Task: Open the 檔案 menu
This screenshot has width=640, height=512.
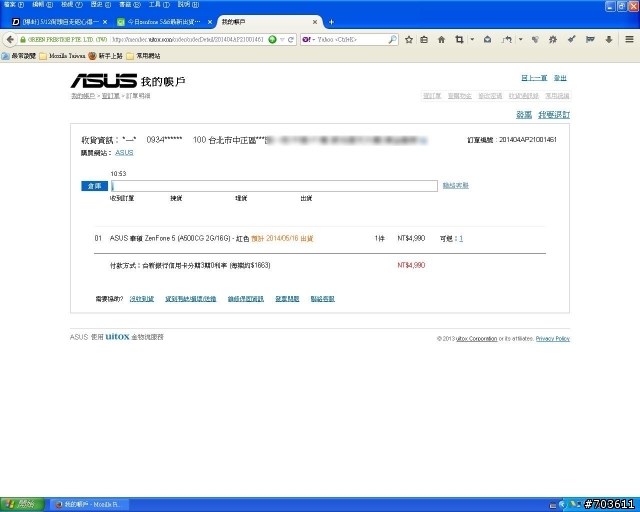Action: tap(13, 4)
